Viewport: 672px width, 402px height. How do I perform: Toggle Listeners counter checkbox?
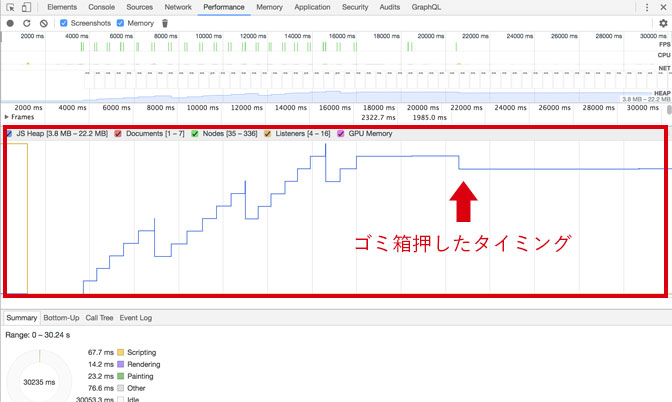coord(267,134)
